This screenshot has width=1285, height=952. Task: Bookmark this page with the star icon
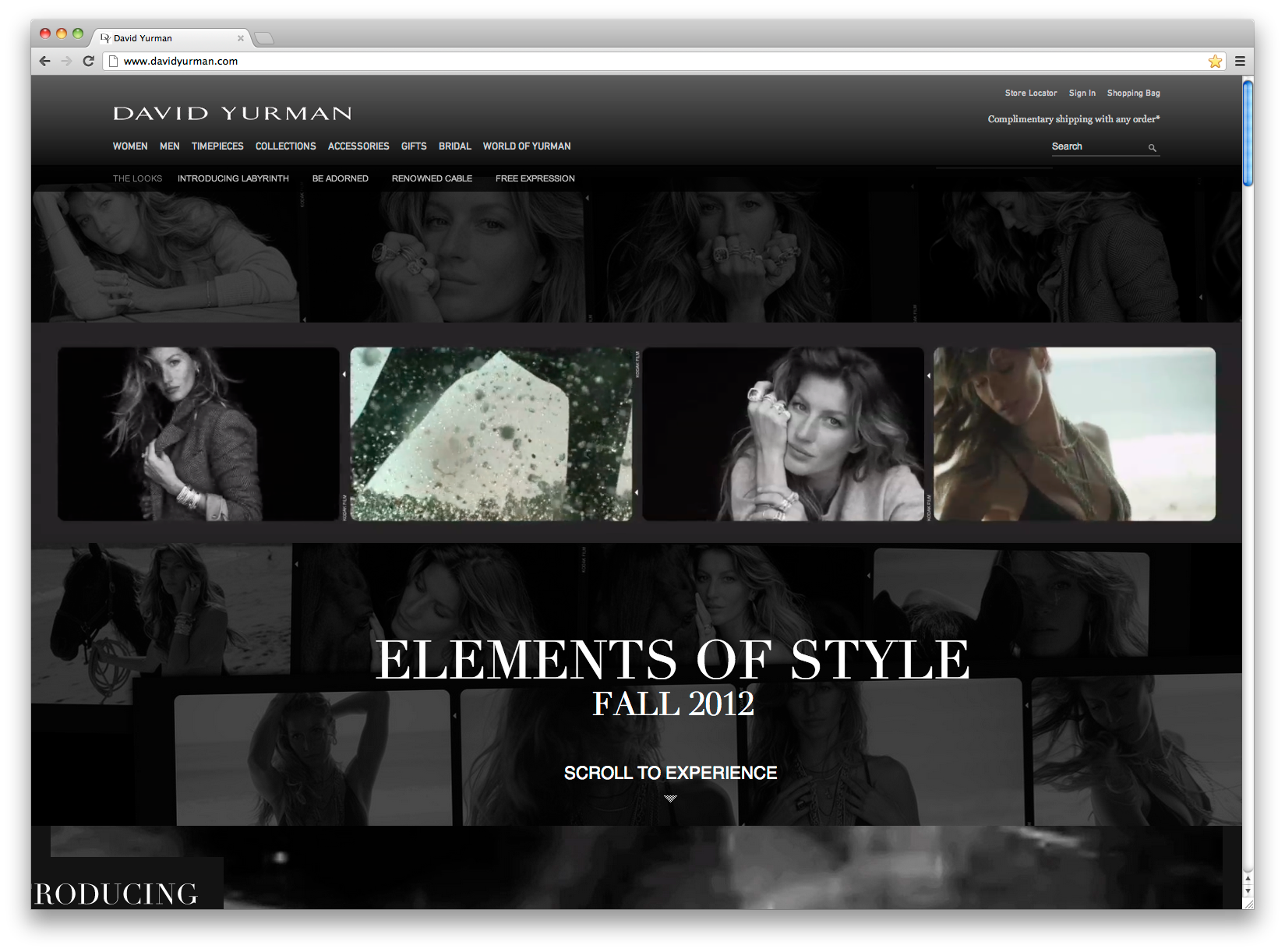(1215, 61)
